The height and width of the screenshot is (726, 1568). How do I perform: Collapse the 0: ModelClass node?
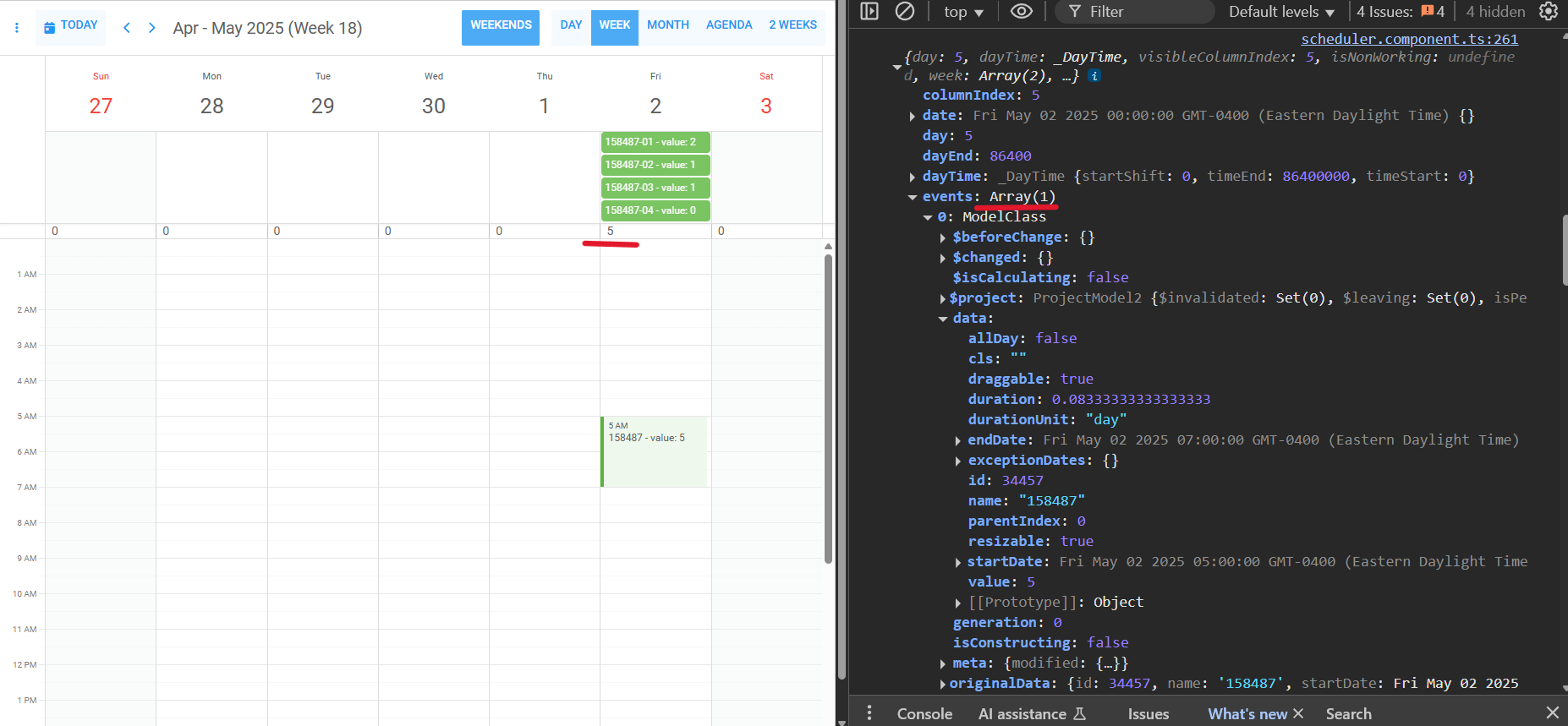(x=928, y=217)
